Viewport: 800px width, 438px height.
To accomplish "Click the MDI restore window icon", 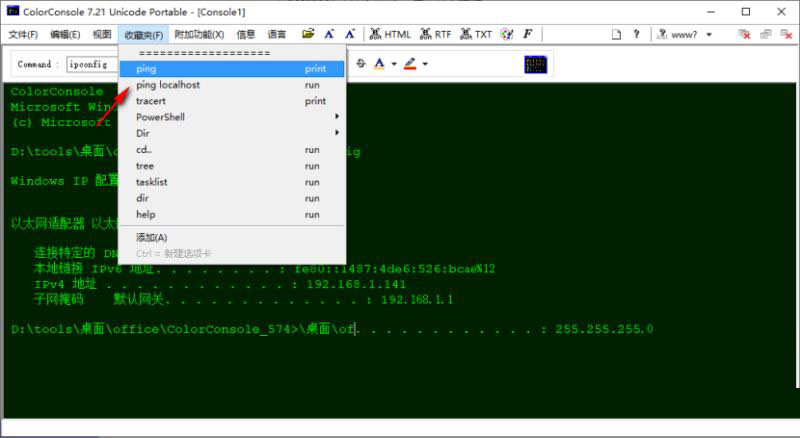I will [x=766, y=35].
